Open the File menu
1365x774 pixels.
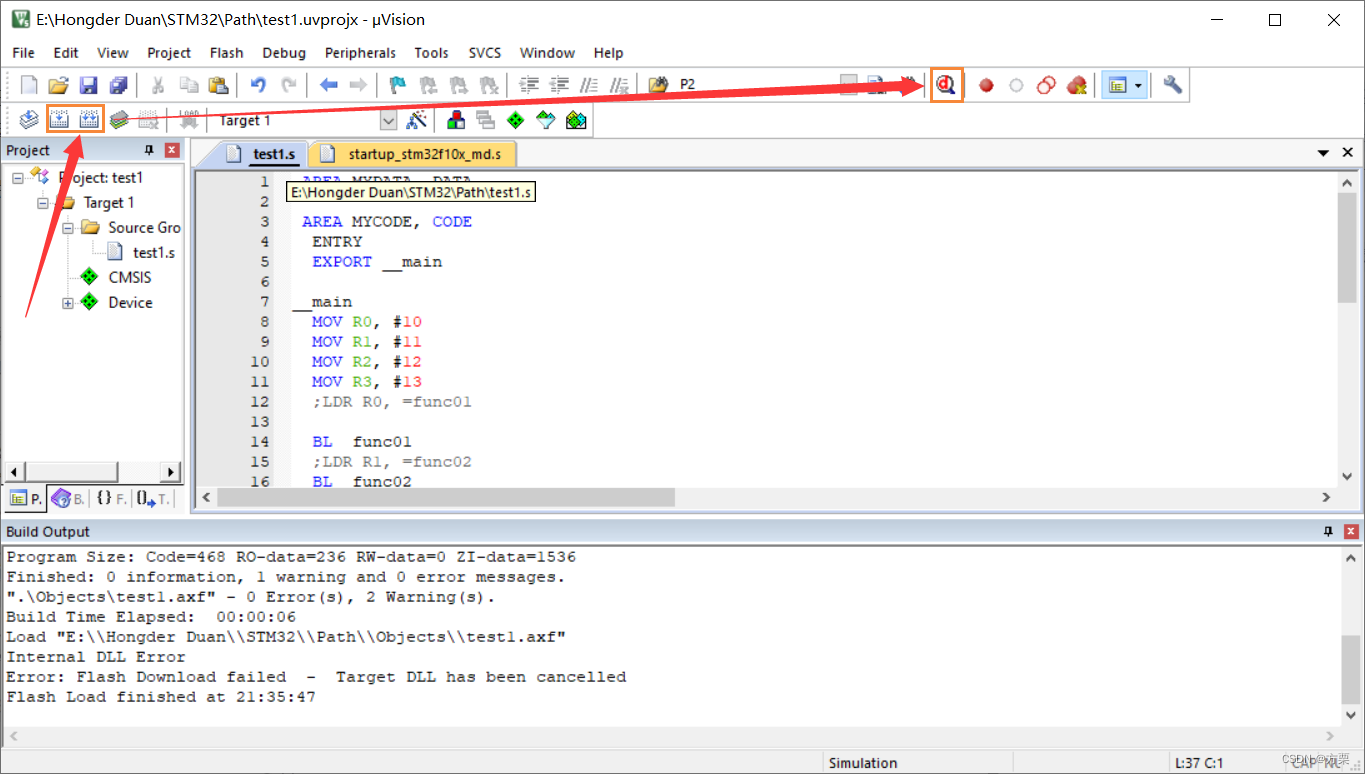point(23,53)
